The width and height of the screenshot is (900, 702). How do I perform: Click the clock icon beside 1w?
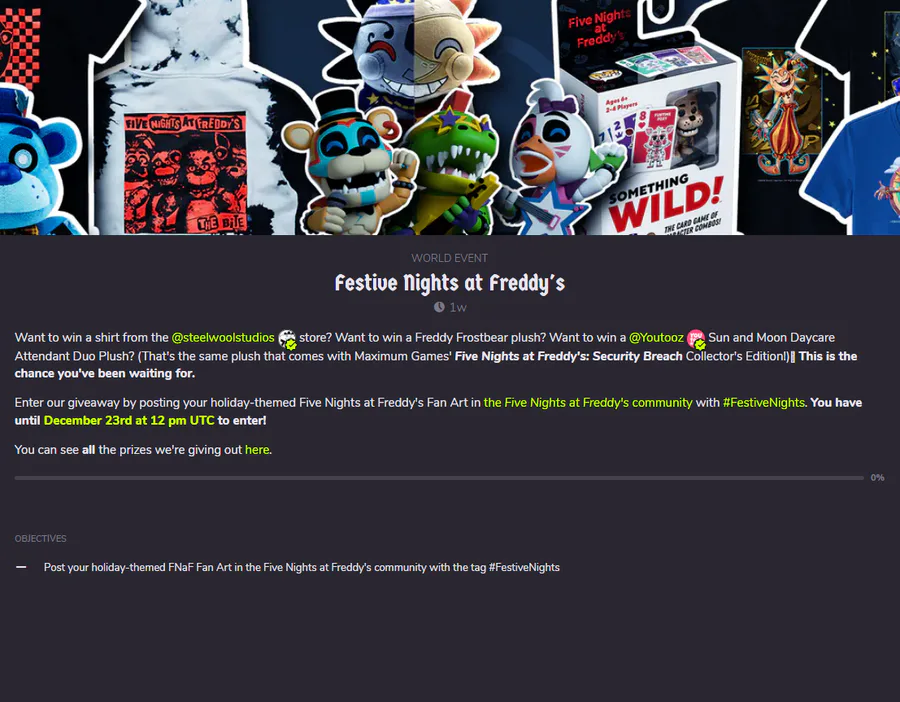[x=439, y=307]
